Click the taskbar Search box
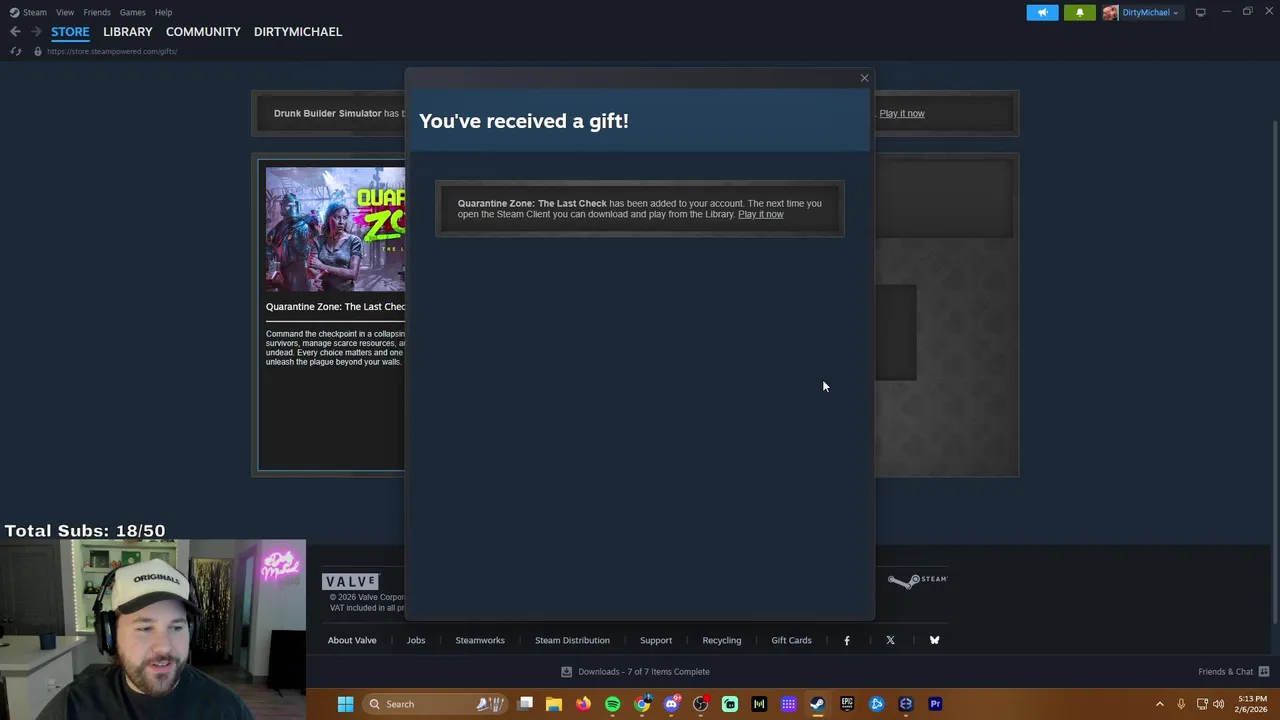1280x720 pixels. [433, 704]
